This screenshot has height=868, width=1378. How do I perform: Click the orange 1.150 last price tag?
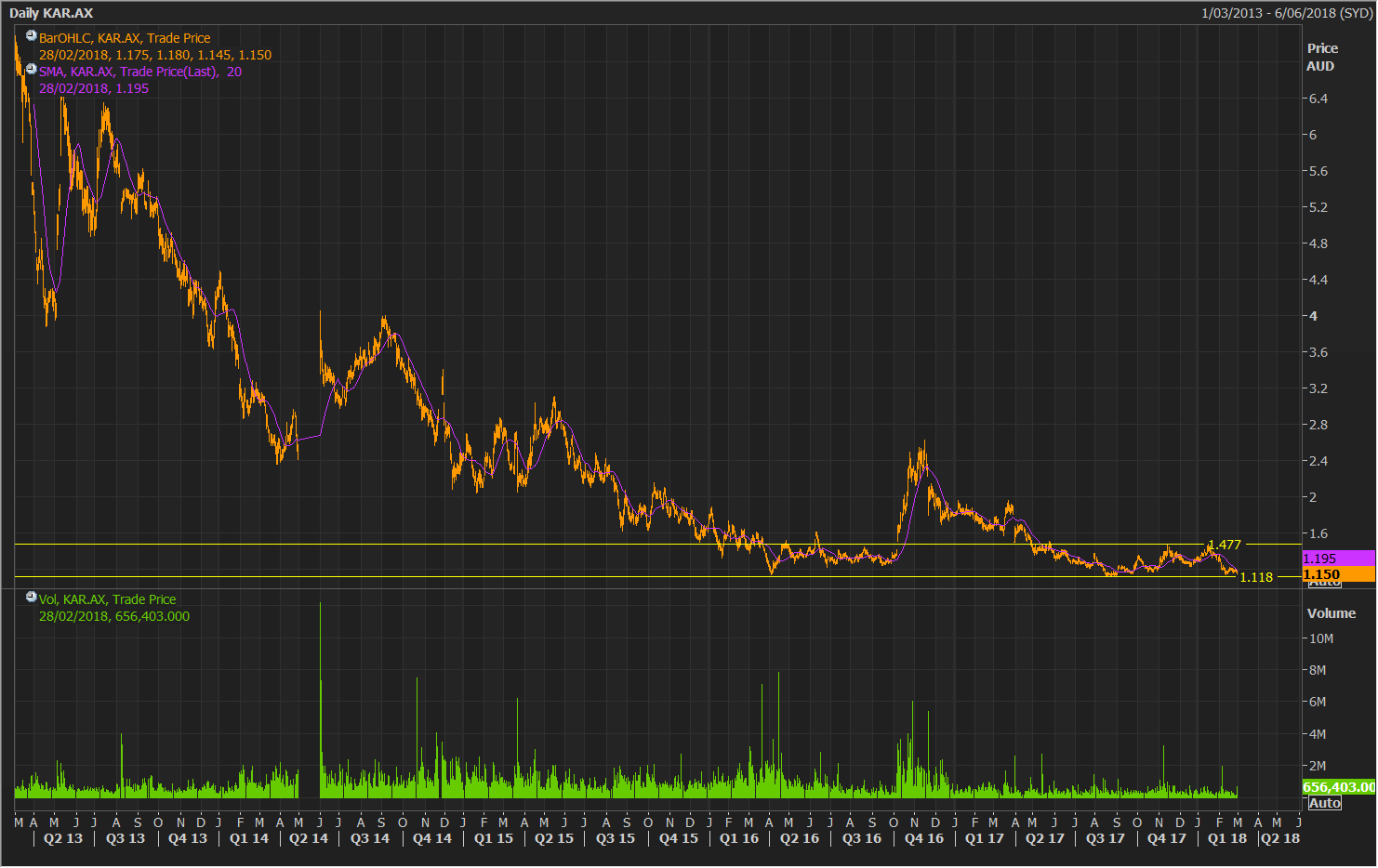click(x=1338, y=574)
